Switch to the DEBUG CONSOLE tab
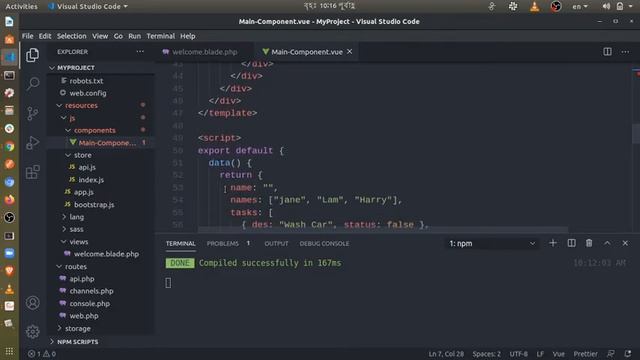Screen dimensions: 640x360 click(324, 243)
